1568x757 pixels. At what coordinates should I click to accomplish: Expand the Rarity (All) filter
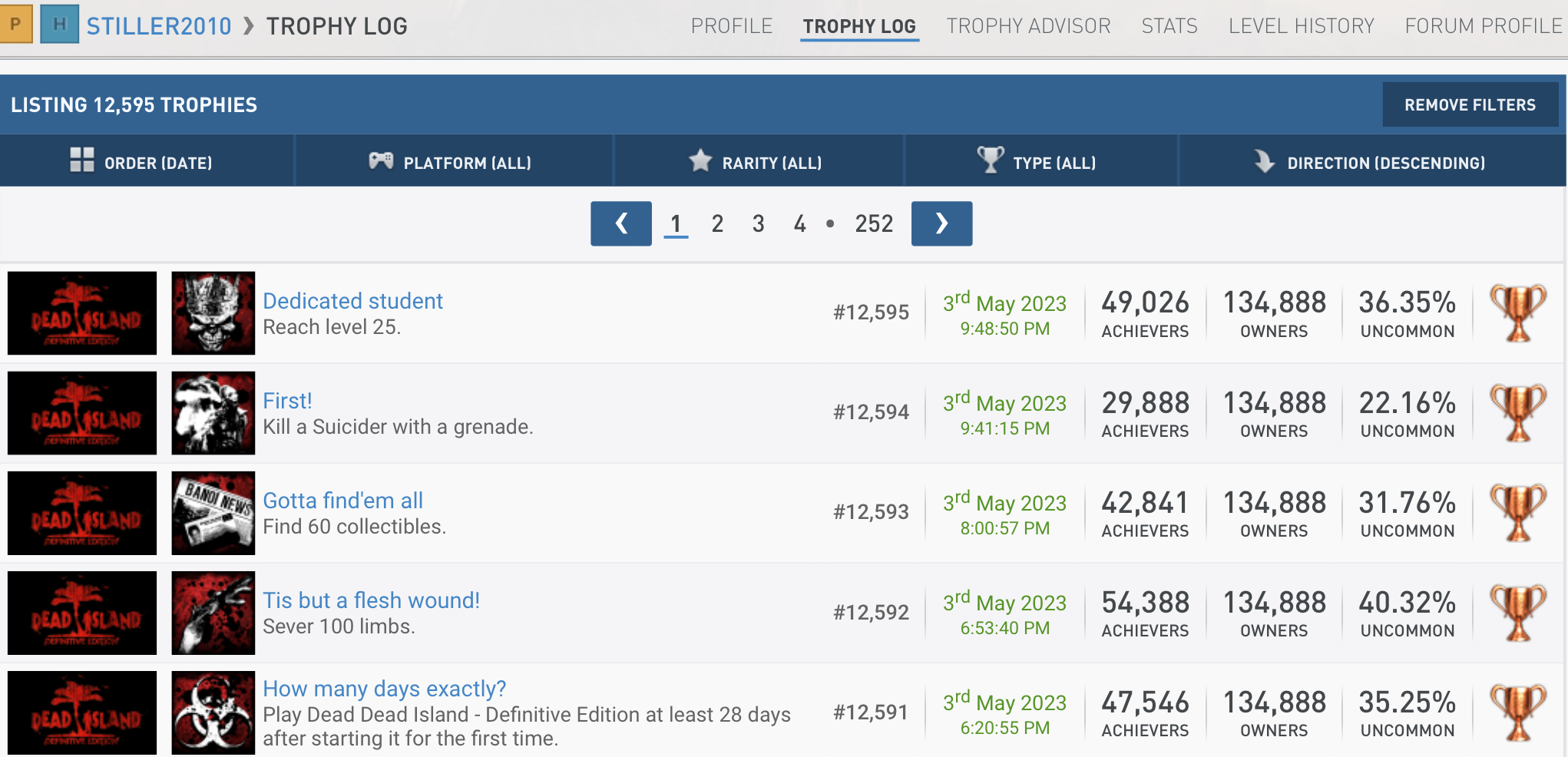(x=756, y=163)
